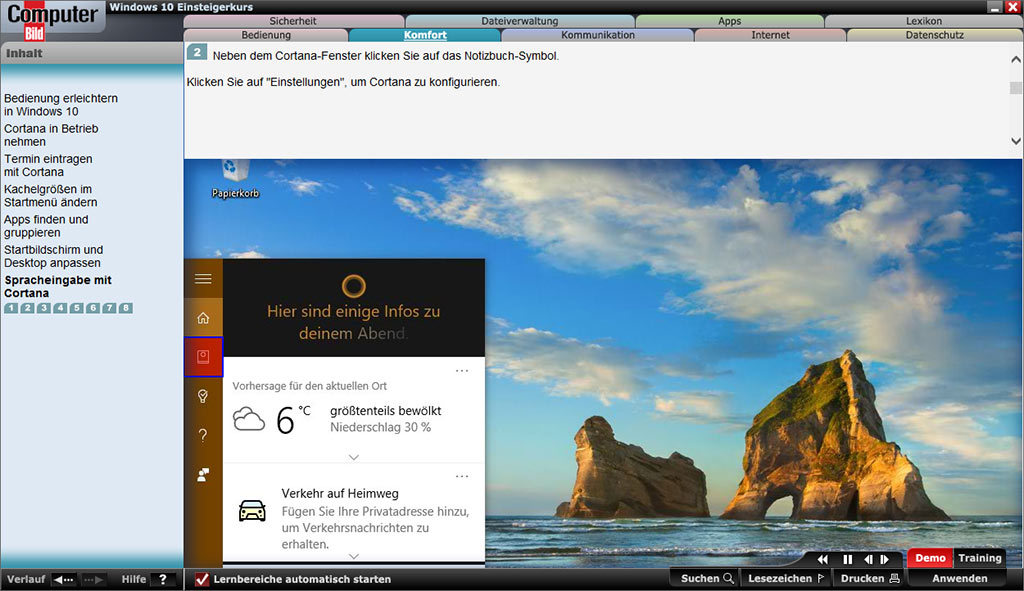This screenshot has height=591, width=1024.
Task: Open Cortana help question mark icon
Action: pos(203,435)
